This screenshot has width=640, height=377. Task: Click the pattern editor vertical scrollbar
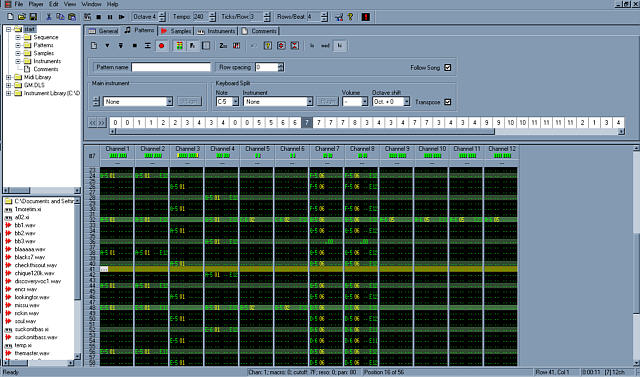pyautogui.click(x=636, y=256)
